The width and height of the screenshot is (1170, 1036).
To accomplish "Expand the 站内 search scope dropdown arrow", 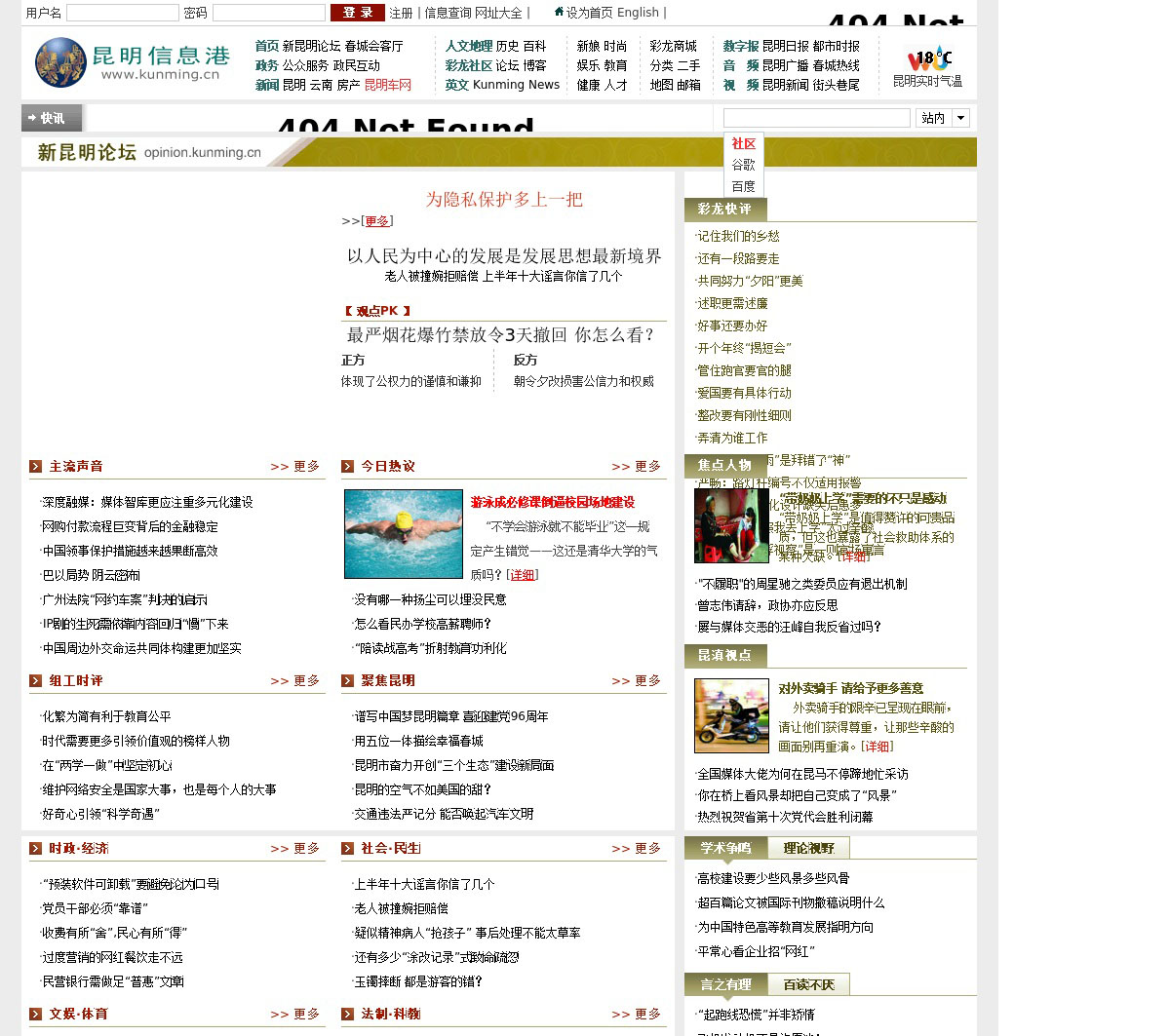I will point(960,118).
